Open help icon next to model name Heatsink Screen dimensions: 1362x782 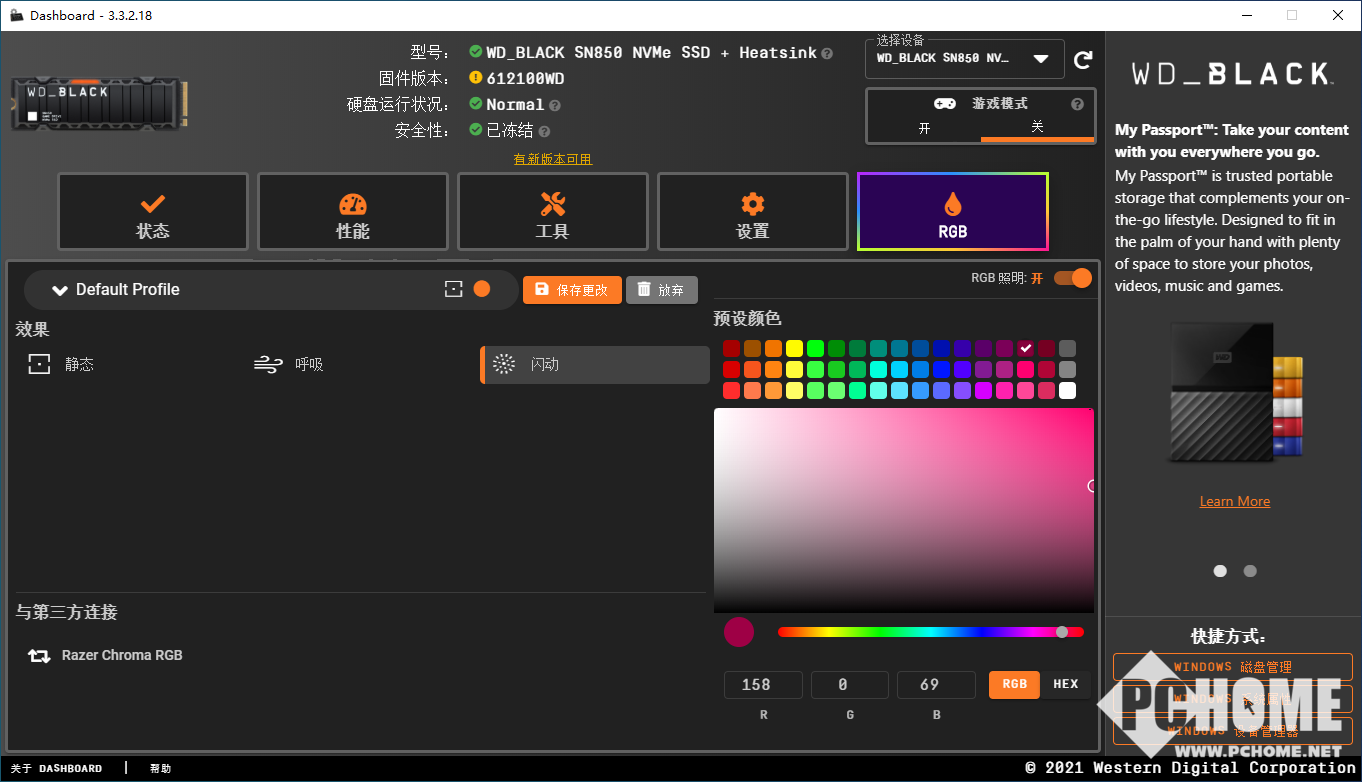coord(827,53)
